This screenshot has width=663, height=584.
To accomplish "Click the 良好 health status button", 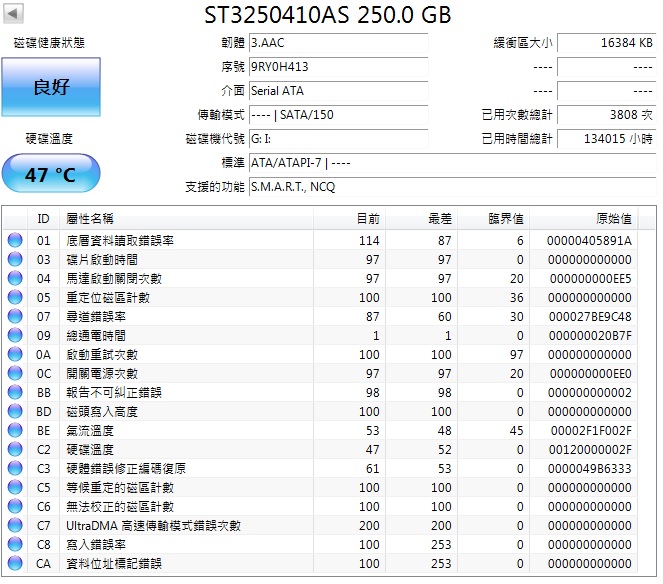I will pos(51,87).
